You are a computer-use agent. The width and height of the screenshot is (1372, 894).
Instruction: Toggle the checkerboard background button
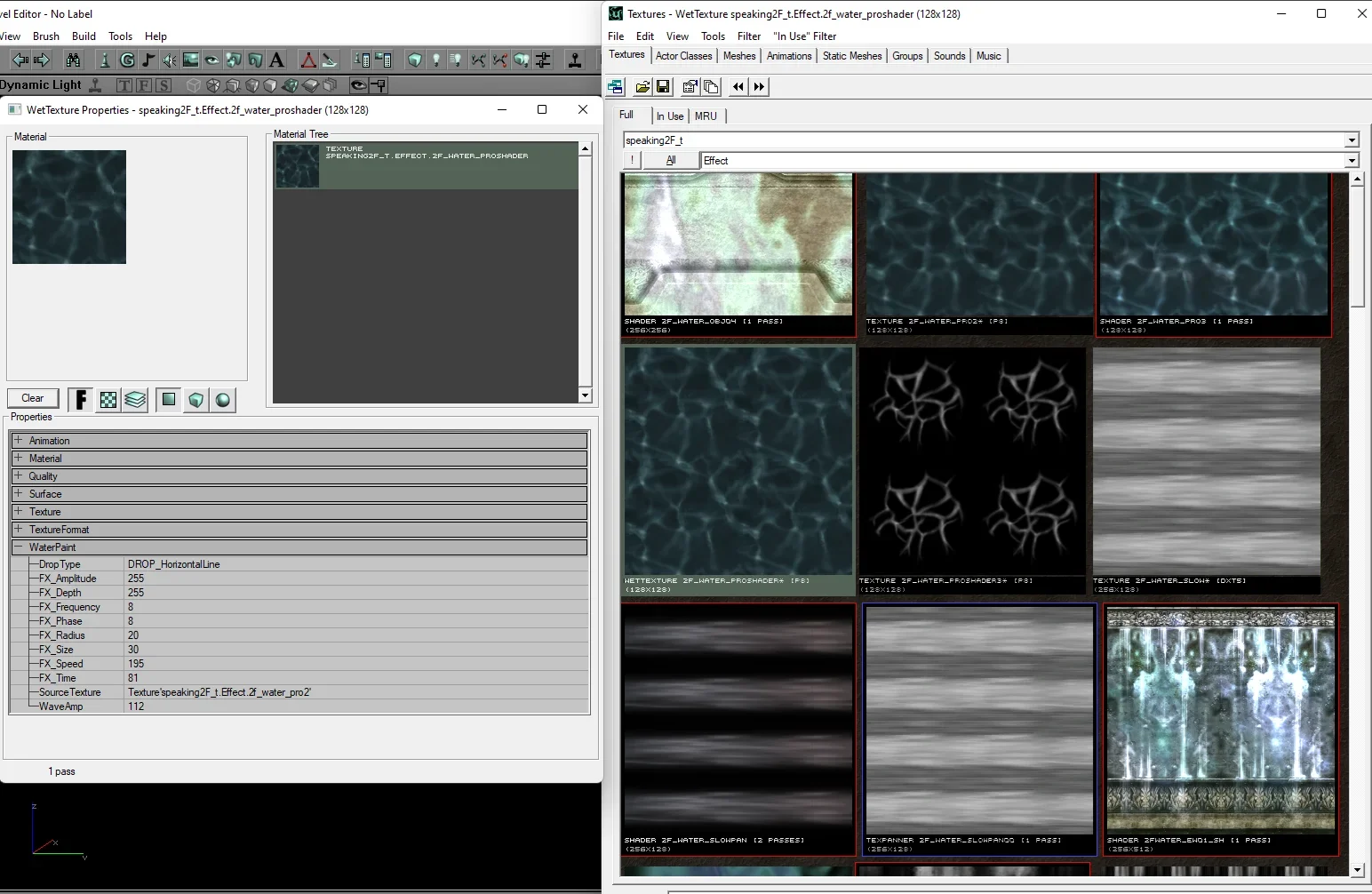[108, 400]
